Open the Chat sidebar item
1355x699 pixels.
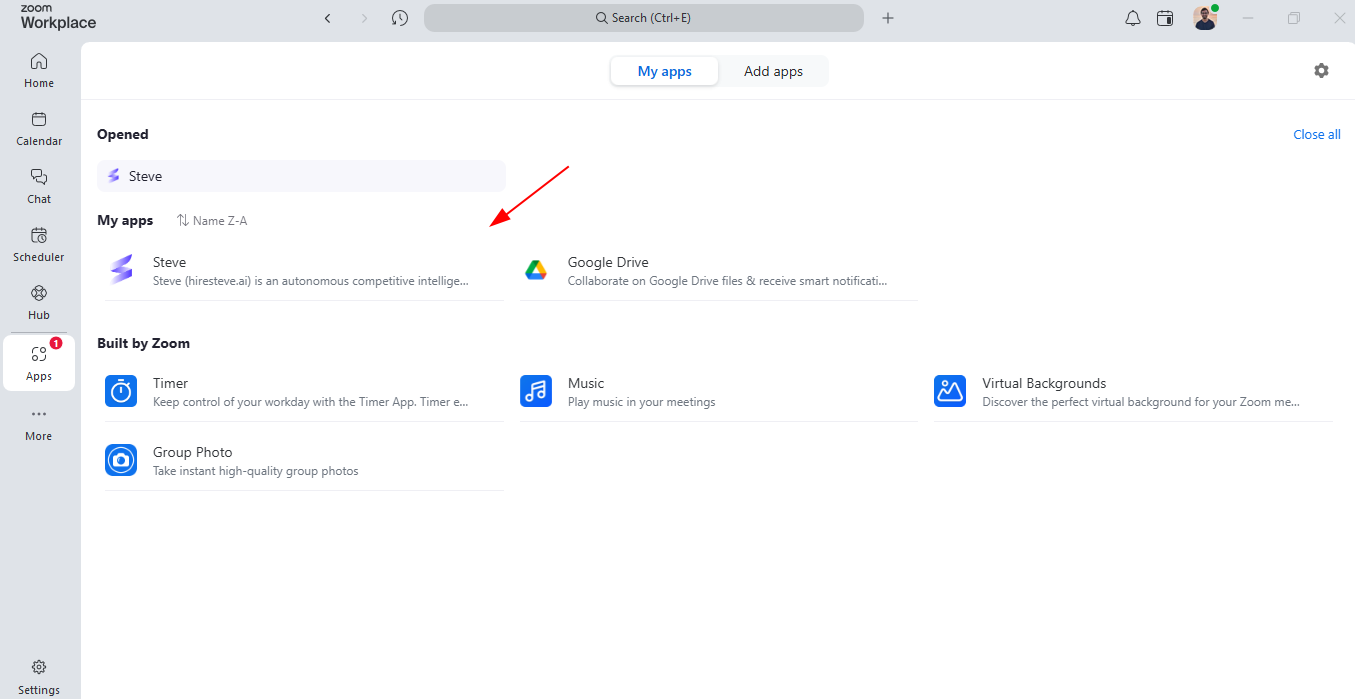39,186
